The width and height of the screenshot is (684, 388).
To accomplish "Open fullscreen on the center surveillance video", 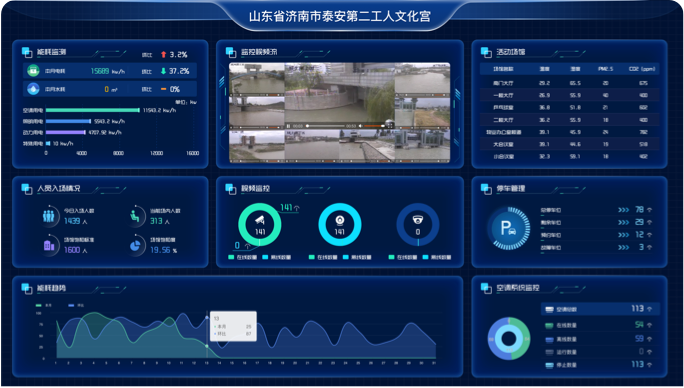I will pos(390,126).
